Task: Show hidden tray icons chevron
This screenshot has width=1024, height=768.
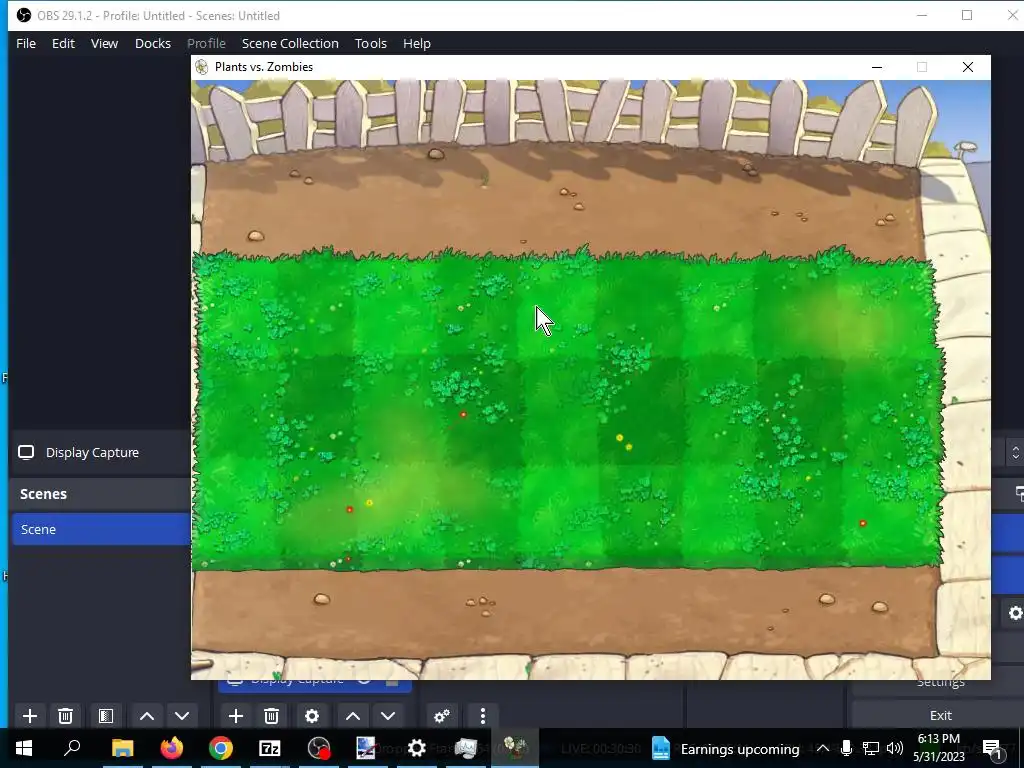Action: pos(822,748)
